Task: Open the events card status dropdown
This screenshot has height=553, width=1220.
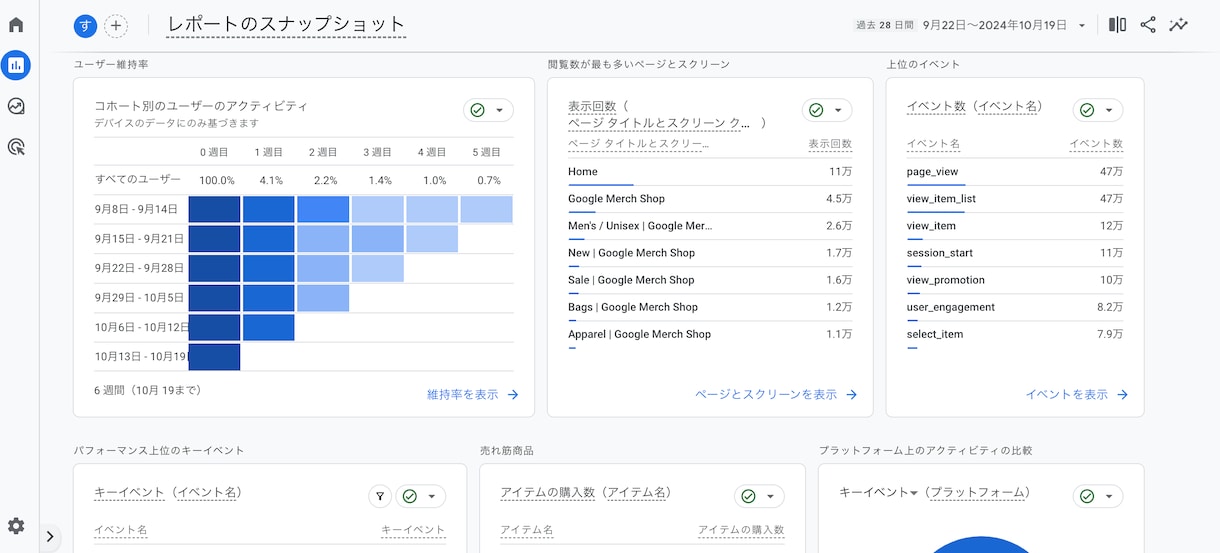Action: [1098, 110]
